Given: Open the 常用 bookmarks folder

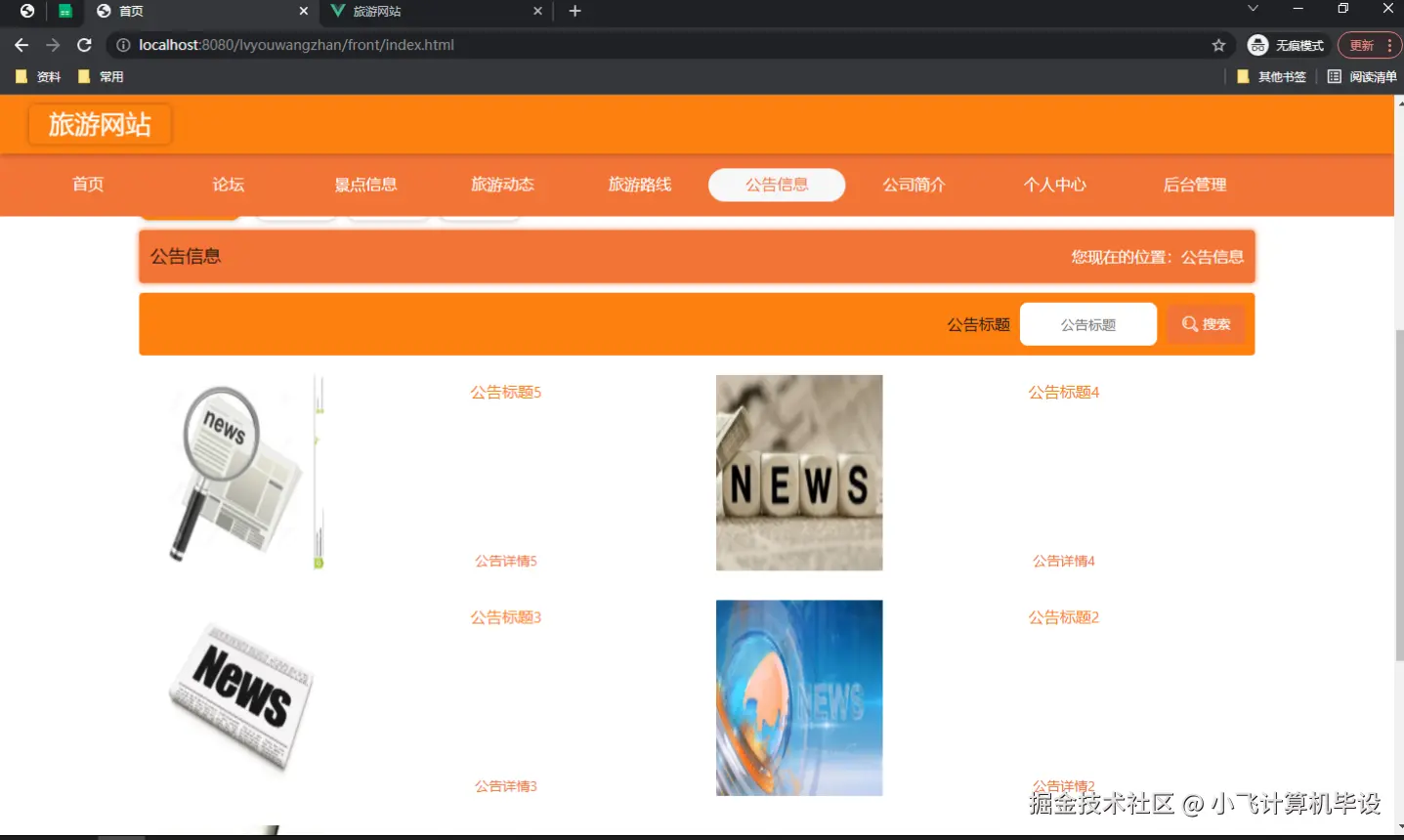Looking at the screenshot, I should coord(101,76).
